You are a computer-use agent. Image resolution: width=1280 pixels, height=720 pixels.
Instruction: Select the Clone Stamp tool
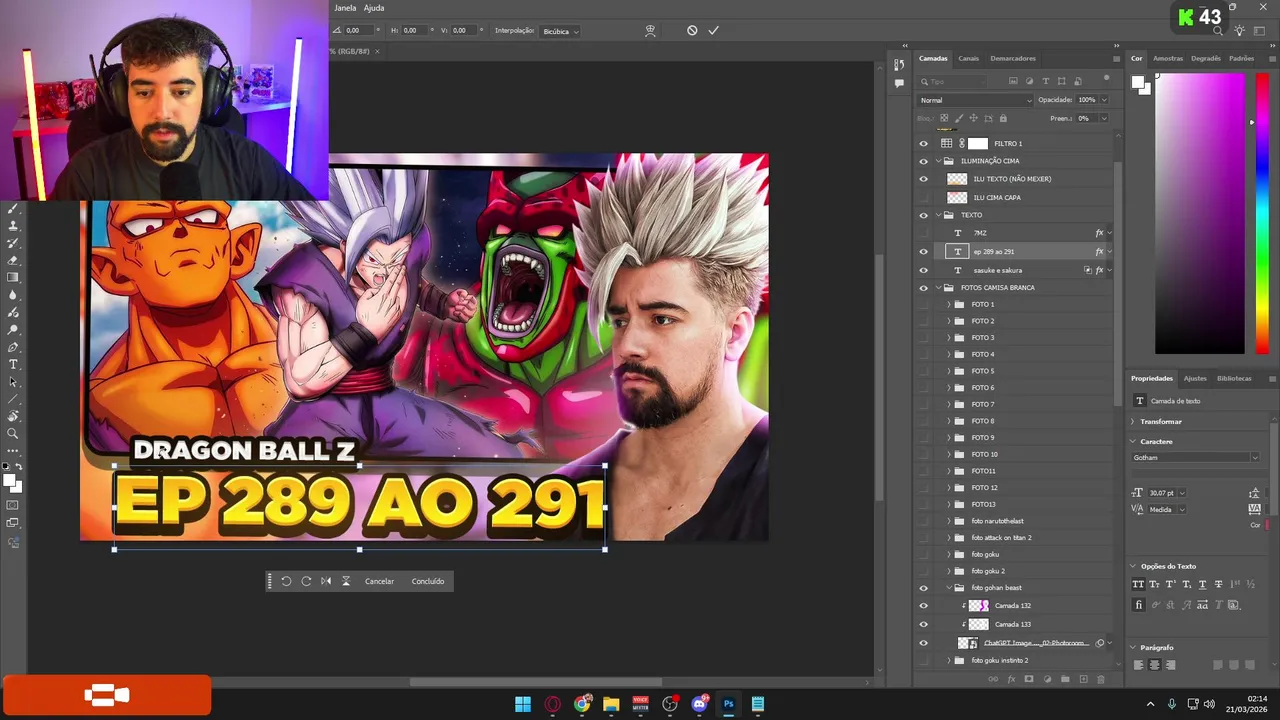click(x=13, y=225)
